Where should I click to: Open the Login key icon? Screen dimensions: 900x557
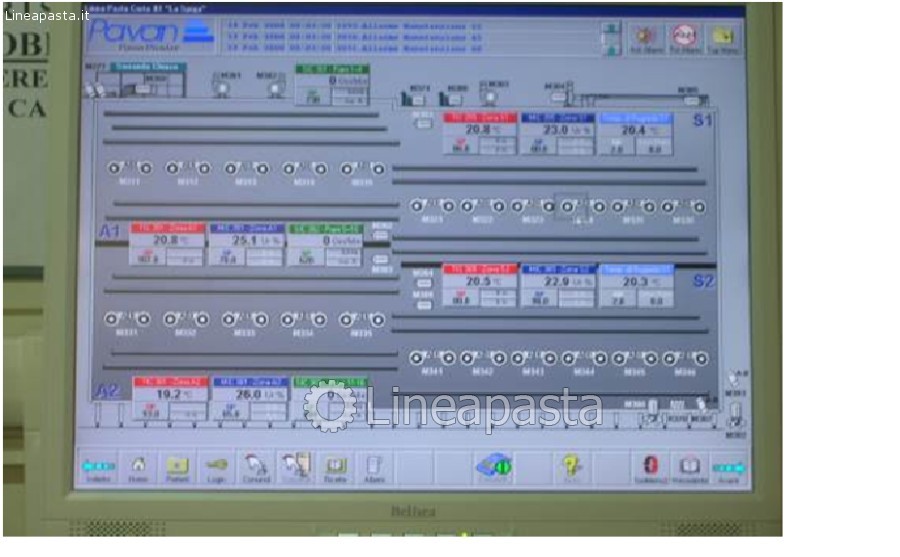[217, 467]
